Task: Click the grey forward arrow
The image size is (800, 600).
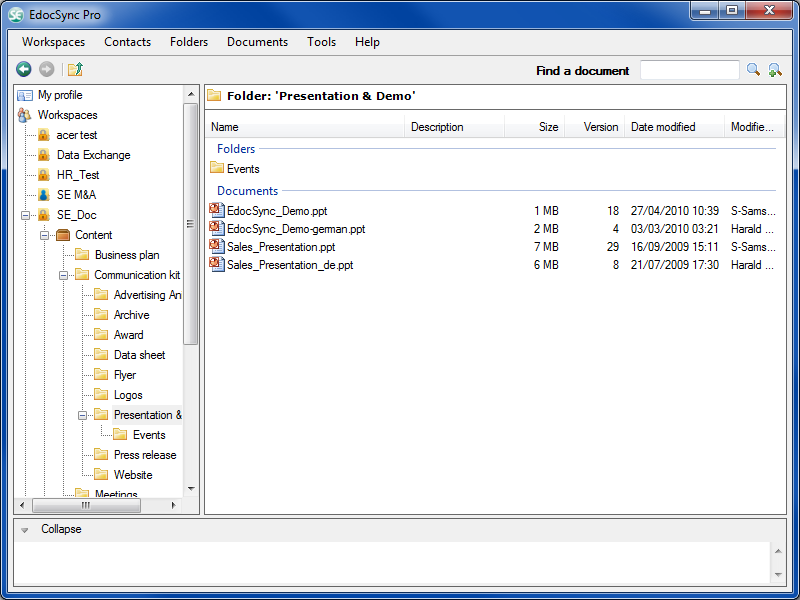Action: click(46, 69)
